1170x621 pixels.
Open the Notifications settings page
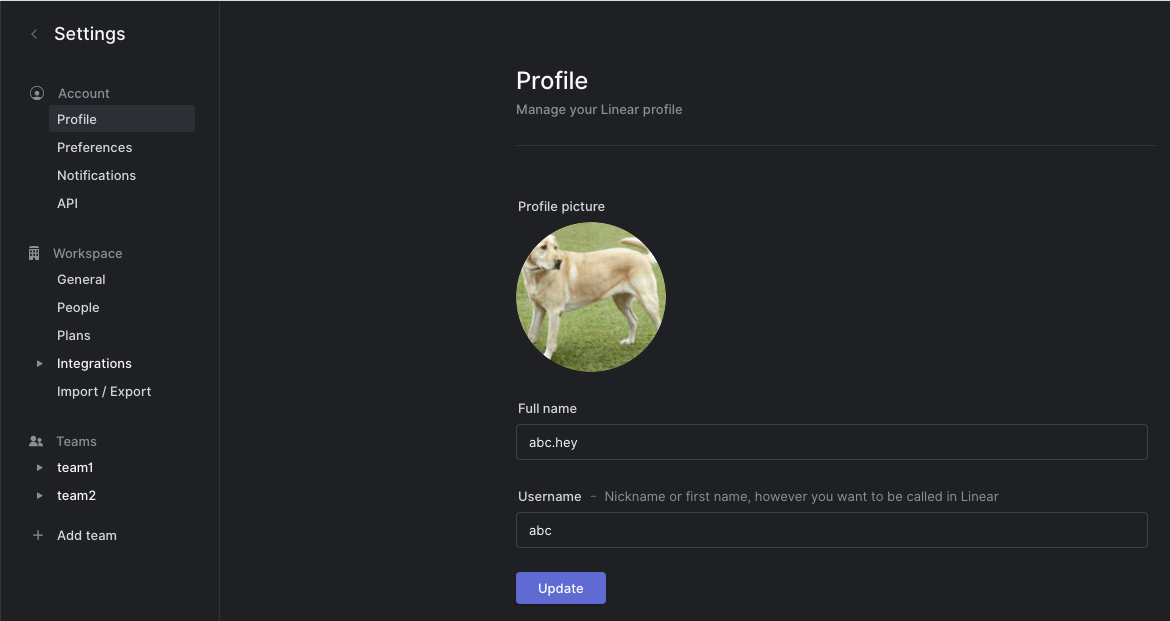point(96,175)
